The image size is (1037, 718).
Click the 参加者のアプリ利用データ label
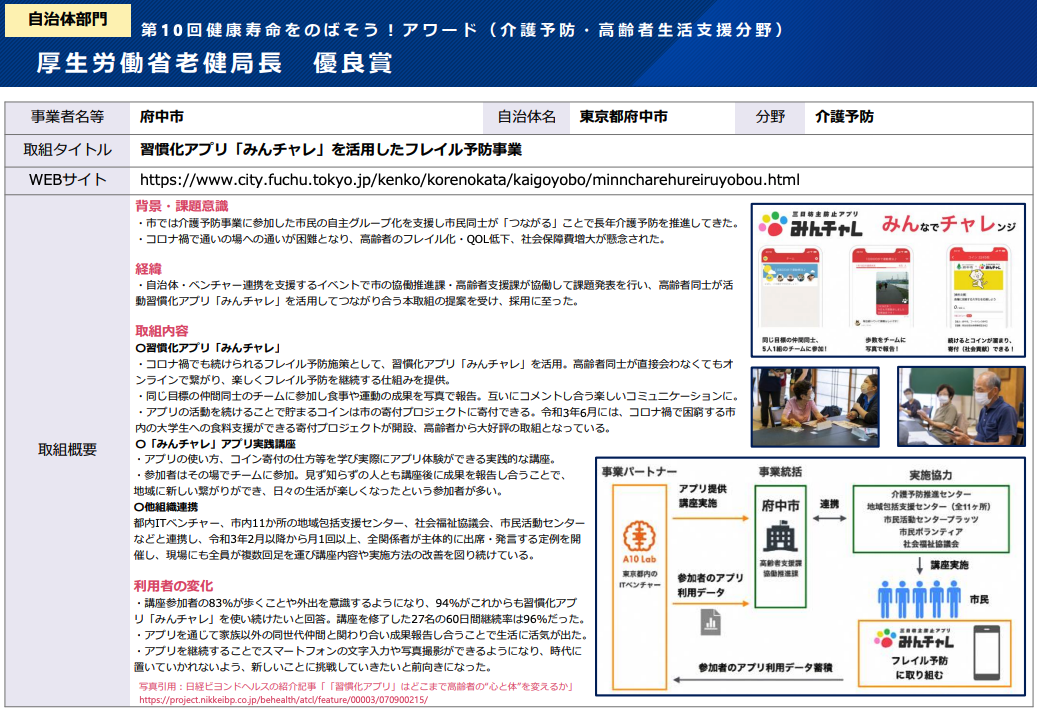click(710, 585)
